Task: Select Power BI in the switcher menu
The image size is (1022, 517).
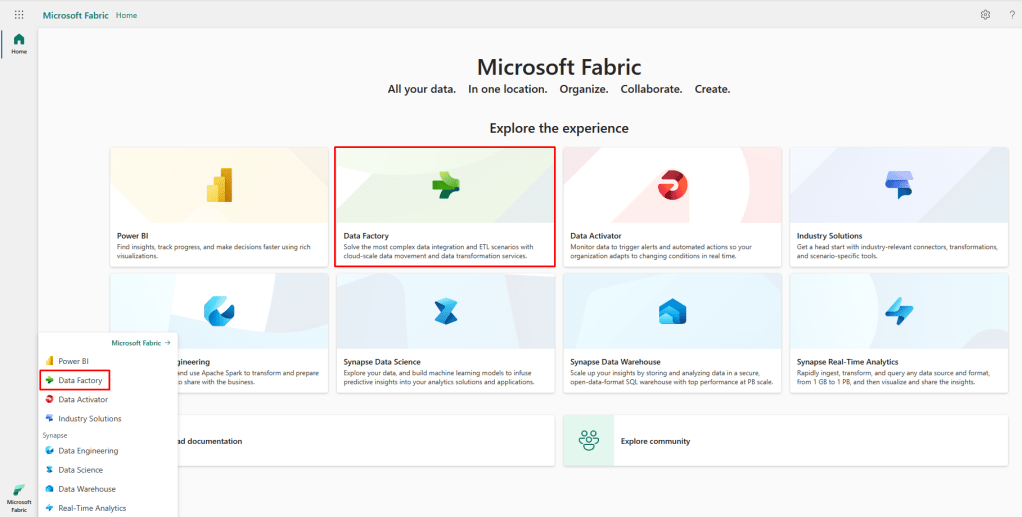Action: (73, 361)
